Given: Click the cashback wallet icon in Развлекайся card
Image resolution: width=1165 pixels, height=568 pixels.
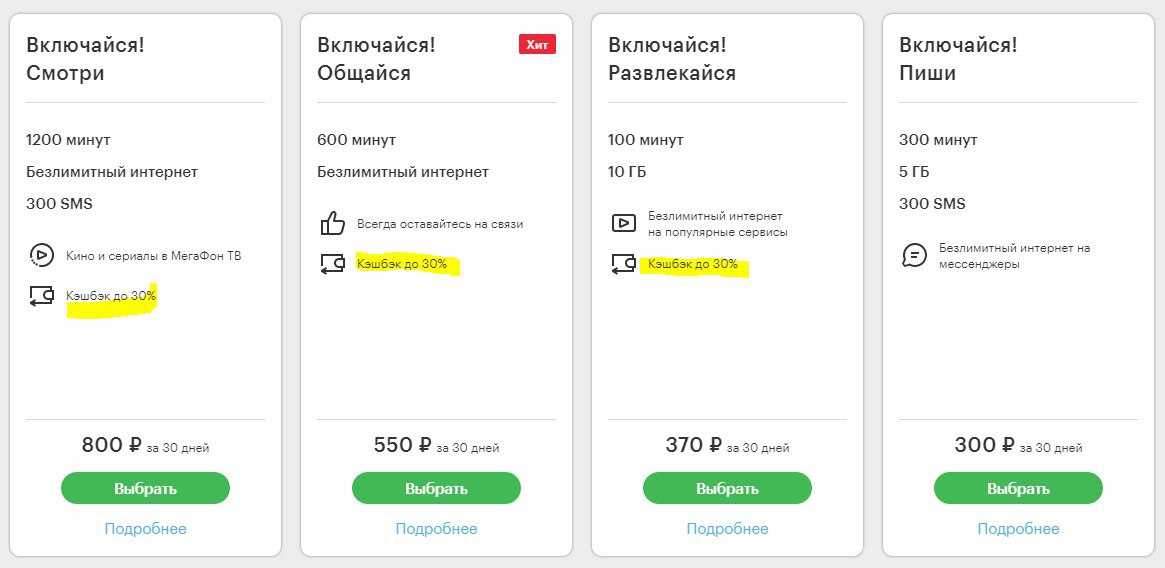Looking at the screenshot, I should pos(623,263).
